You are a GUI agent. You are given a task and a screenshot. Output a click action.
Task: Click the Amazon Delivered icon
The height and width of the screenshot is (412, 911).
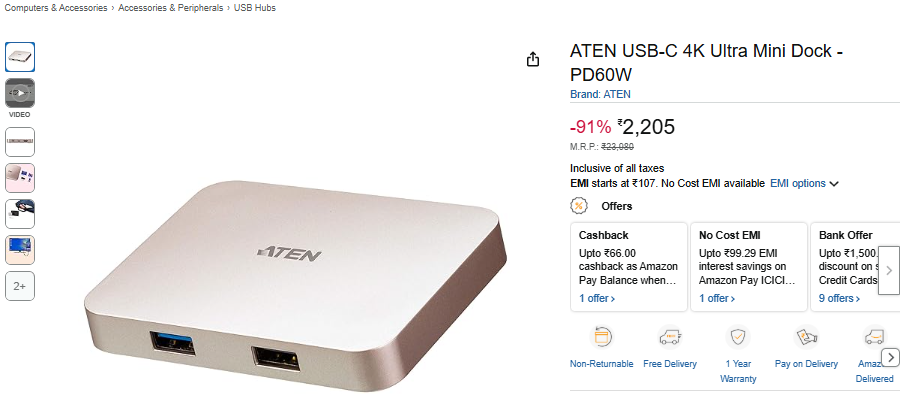874,337
